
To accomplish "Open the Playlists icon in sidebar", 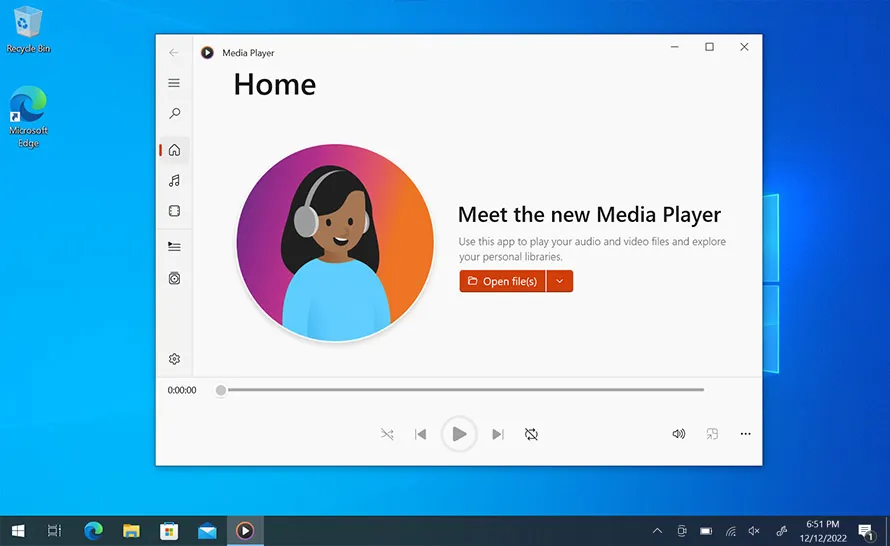I will click(174, 279).
